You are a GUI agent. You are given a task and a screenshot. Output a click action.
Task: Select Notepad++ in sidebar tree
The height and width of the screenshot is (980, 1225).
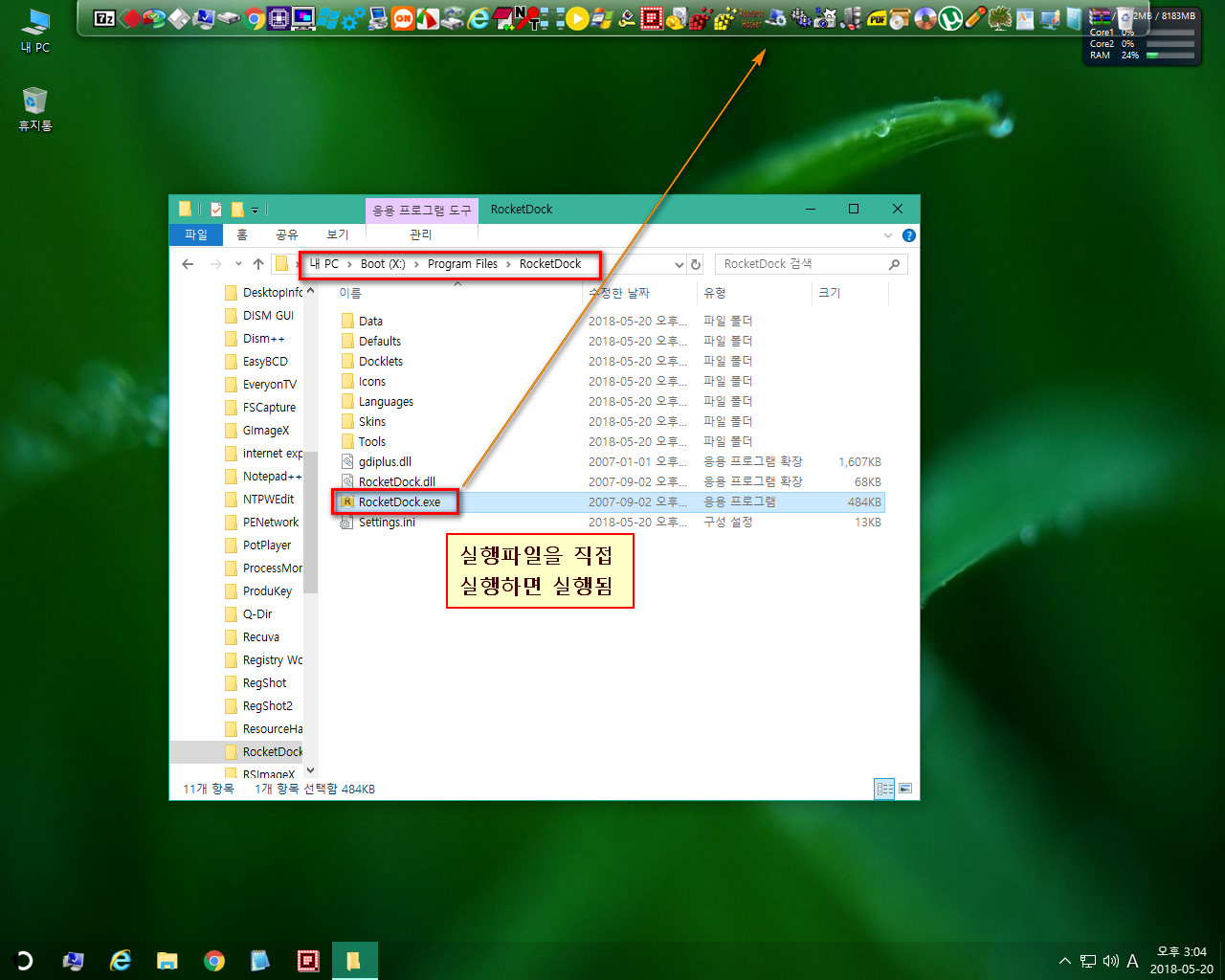pos(272,476)
